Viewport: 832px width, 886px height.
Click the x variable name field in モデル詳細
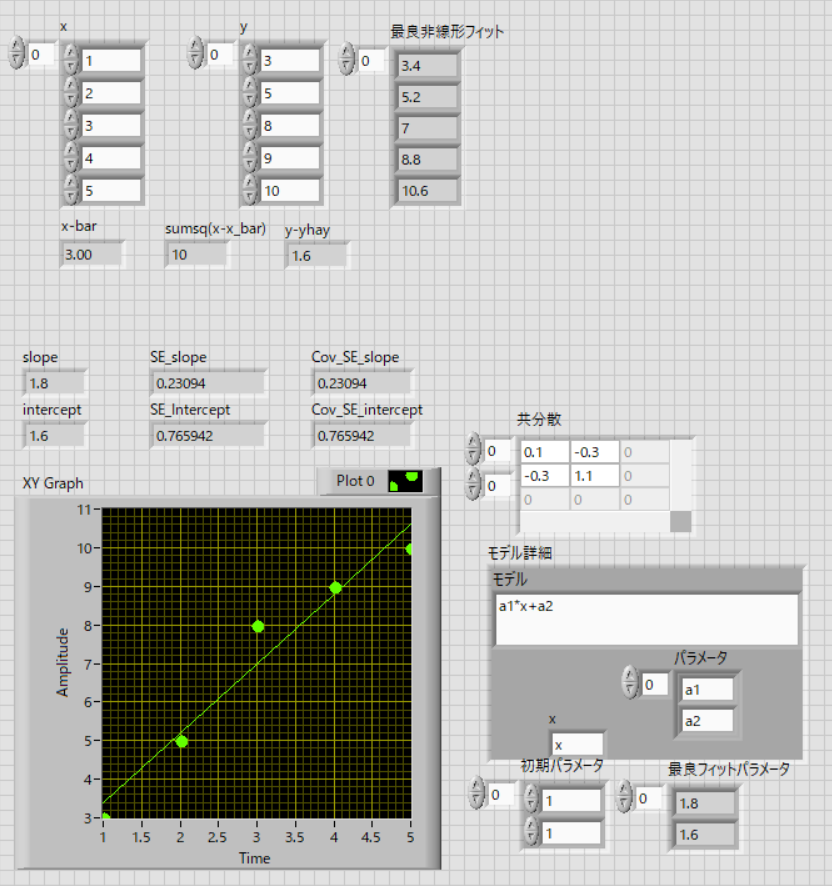click(577, 744)
